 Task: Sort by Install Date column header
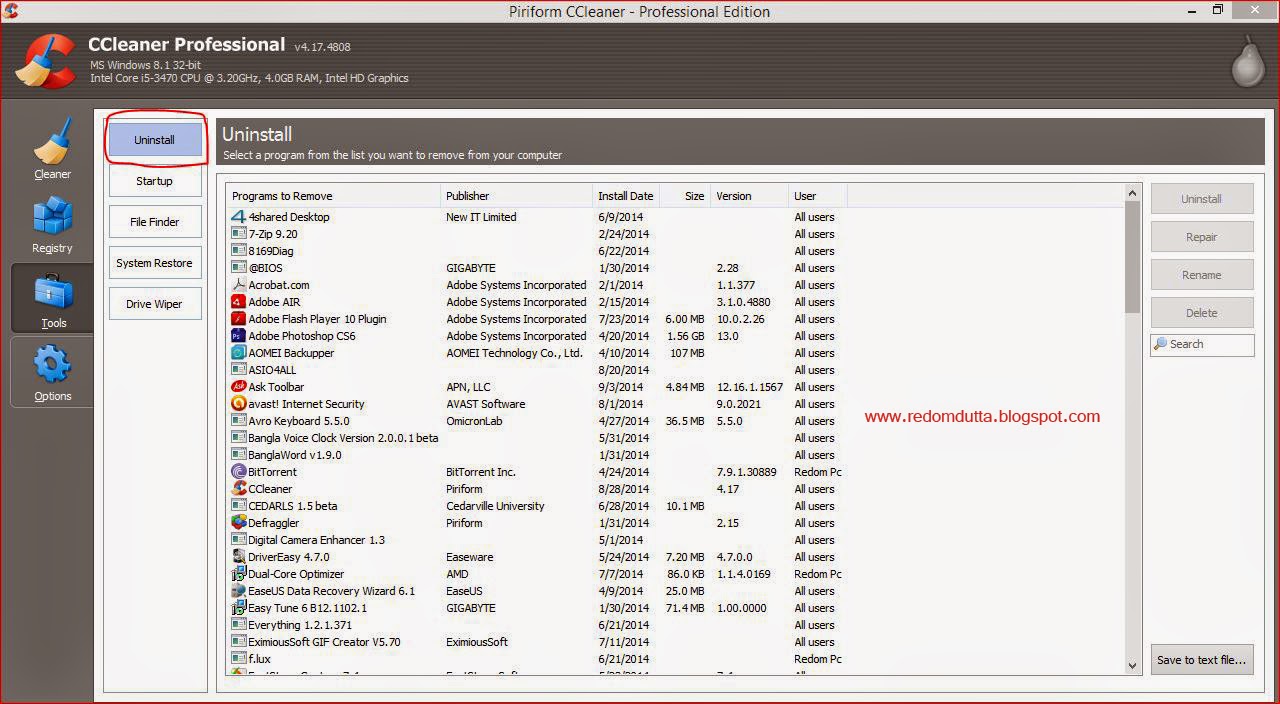pos(626,196)
